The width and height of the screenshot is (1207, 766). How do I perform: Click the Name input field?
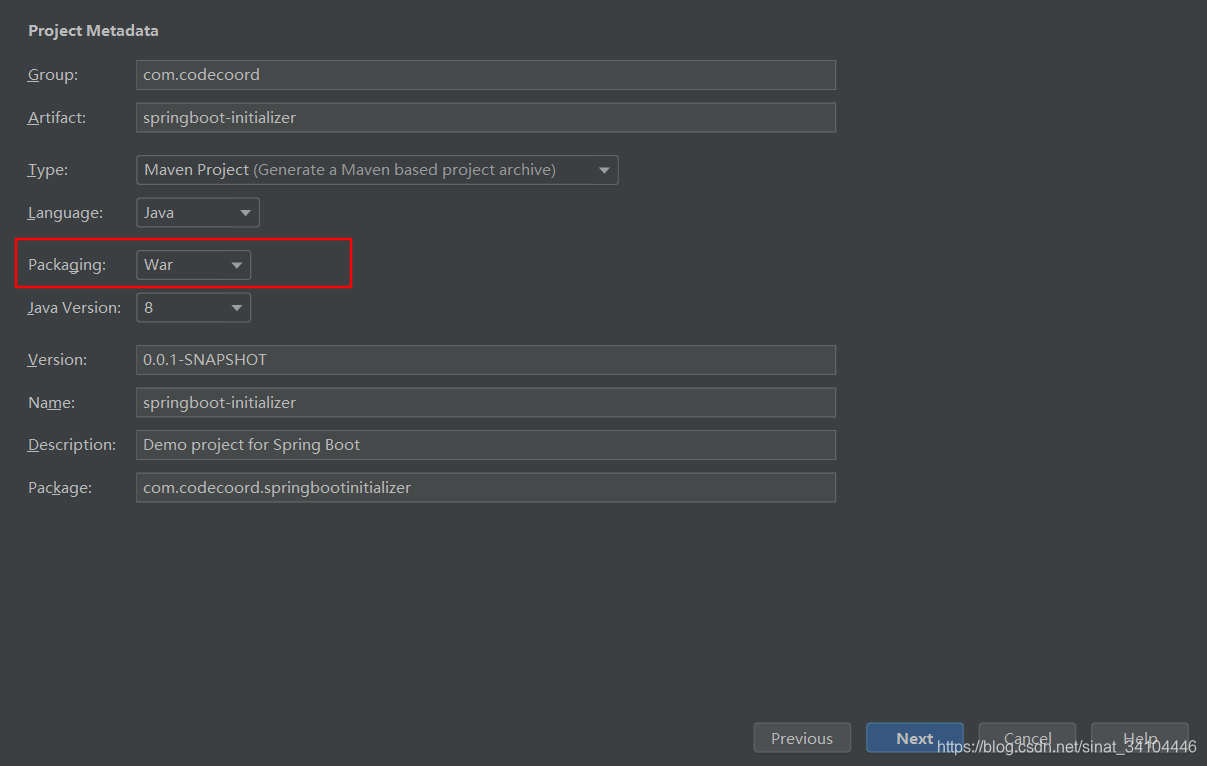click(x=485, y=402)
